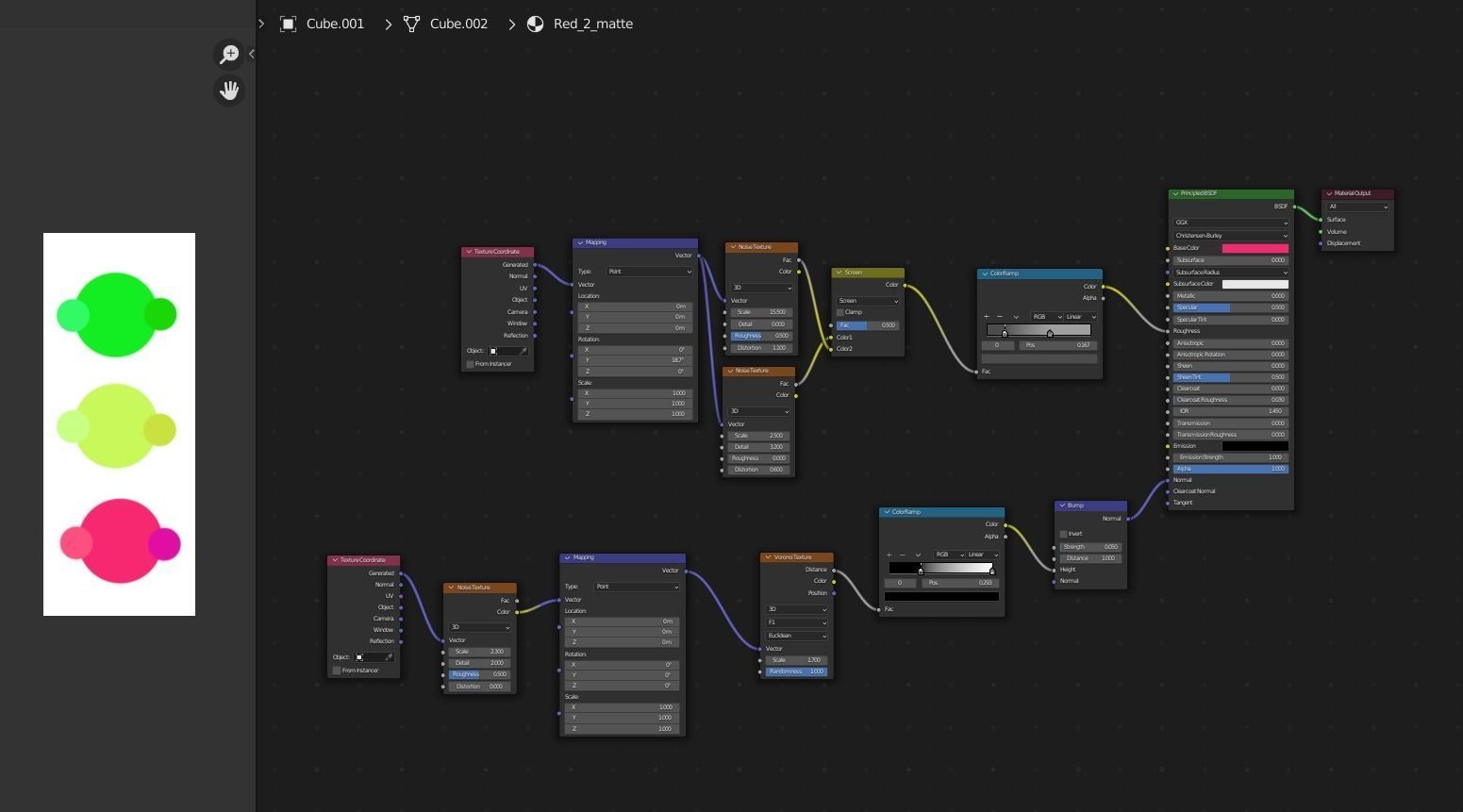Click the Height input socket on Bump node

click(1055, 570)
